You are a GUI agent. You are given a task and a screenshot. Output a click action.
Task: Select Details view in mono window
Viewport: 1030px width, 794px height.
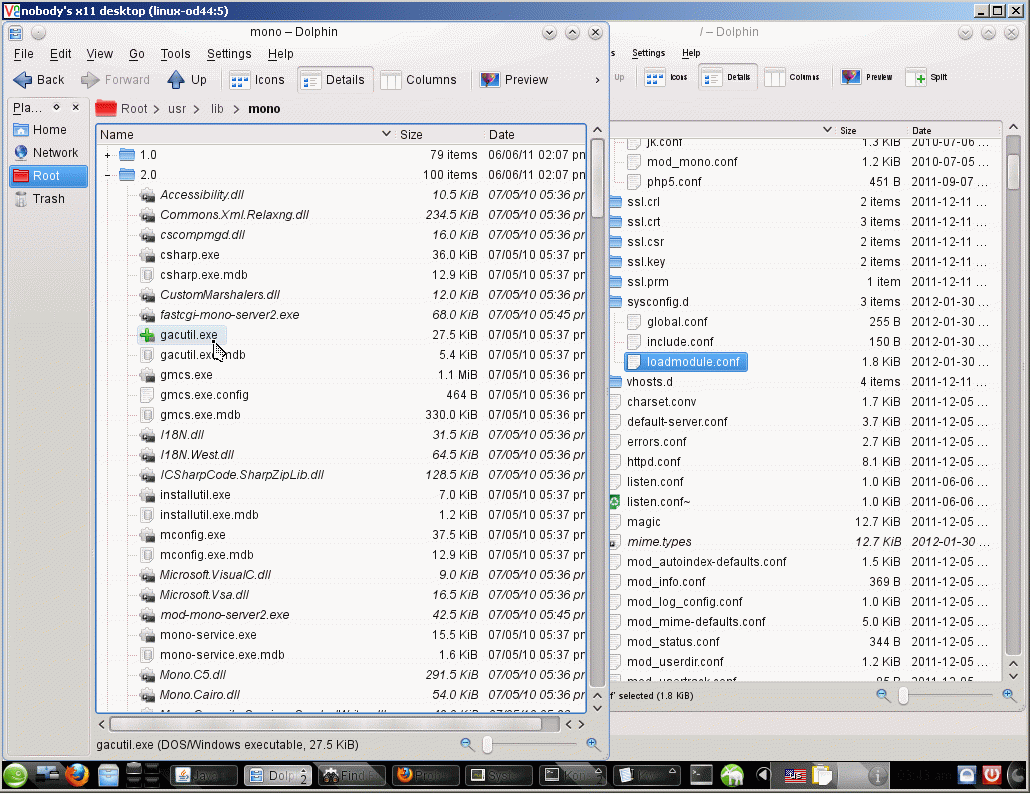(x=335, y=79)
